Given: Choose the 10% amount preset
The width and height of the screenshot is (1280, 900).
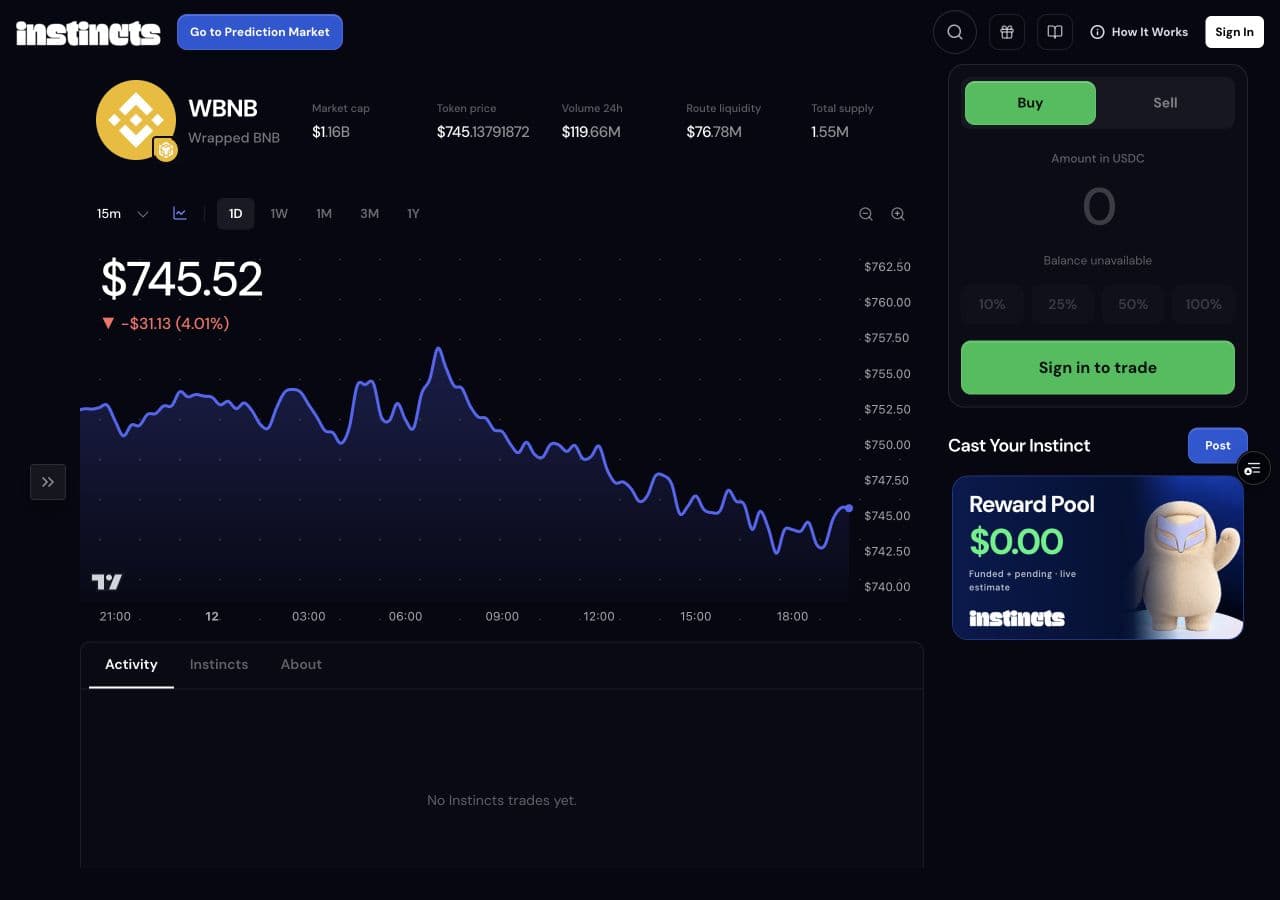Looking at the screenshot, I should click(992, 304).
